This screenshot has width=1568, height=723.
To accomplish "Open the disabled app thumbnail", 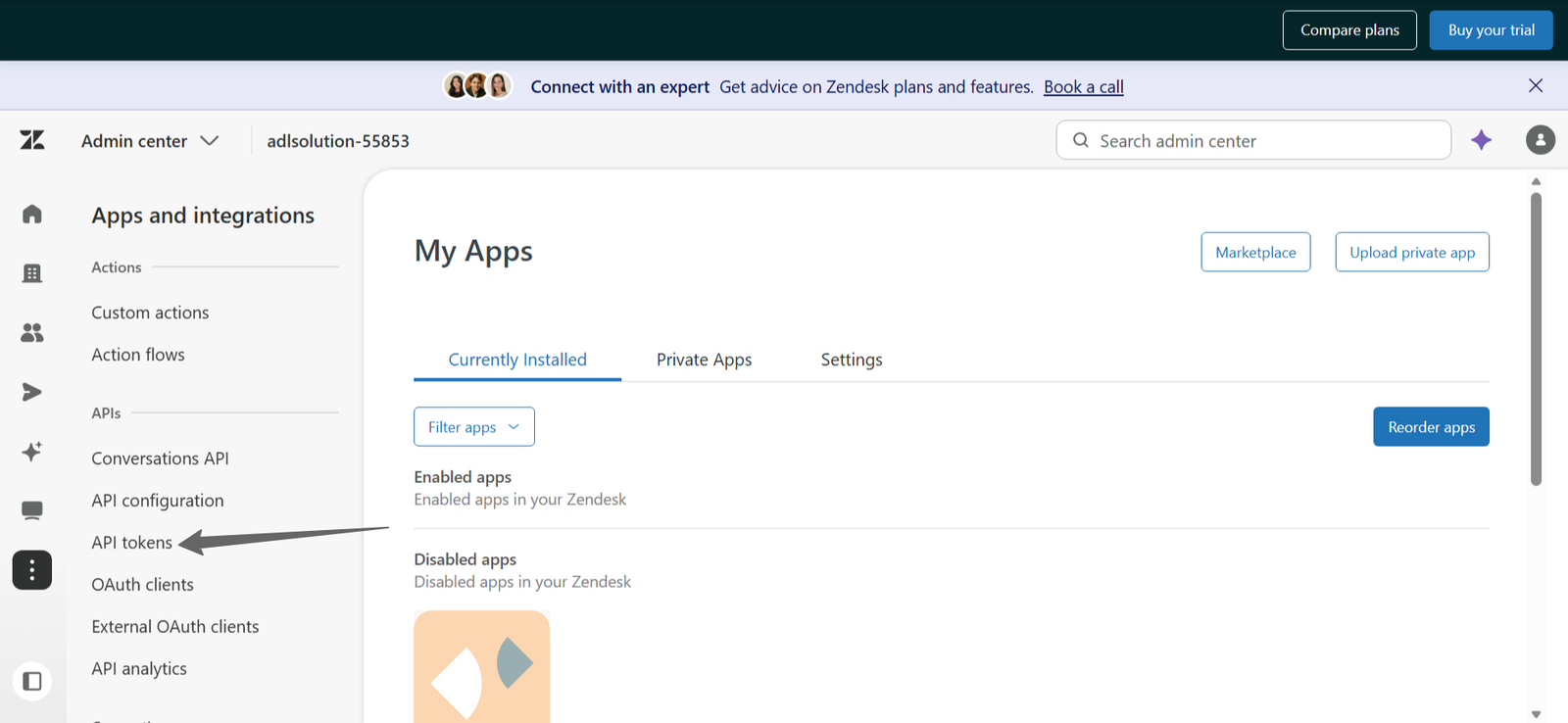I will (481, 666).
